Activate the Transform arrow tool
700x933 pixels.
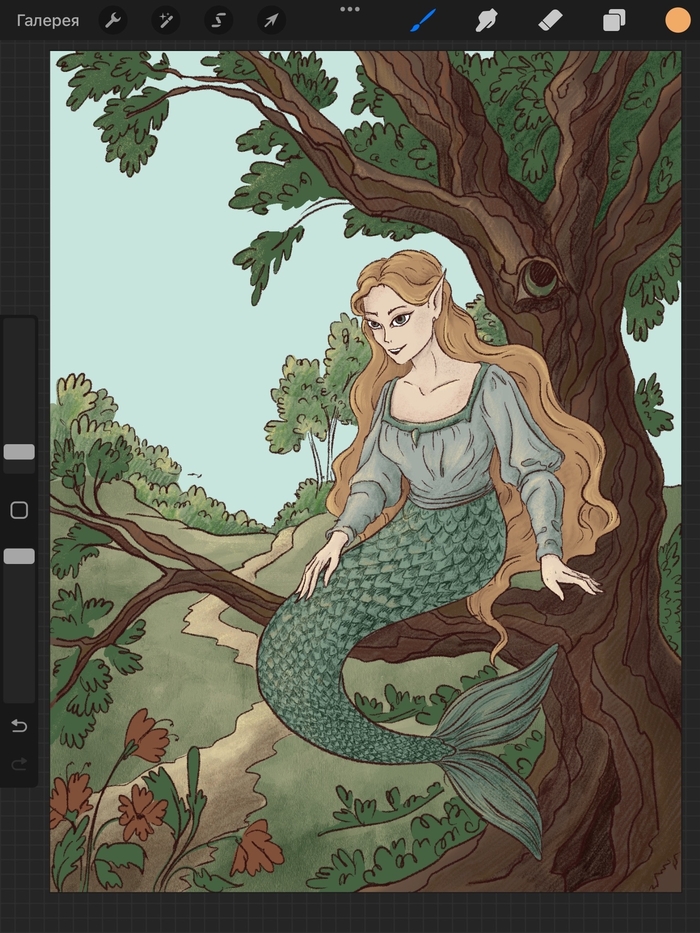[x=270, y=20]
